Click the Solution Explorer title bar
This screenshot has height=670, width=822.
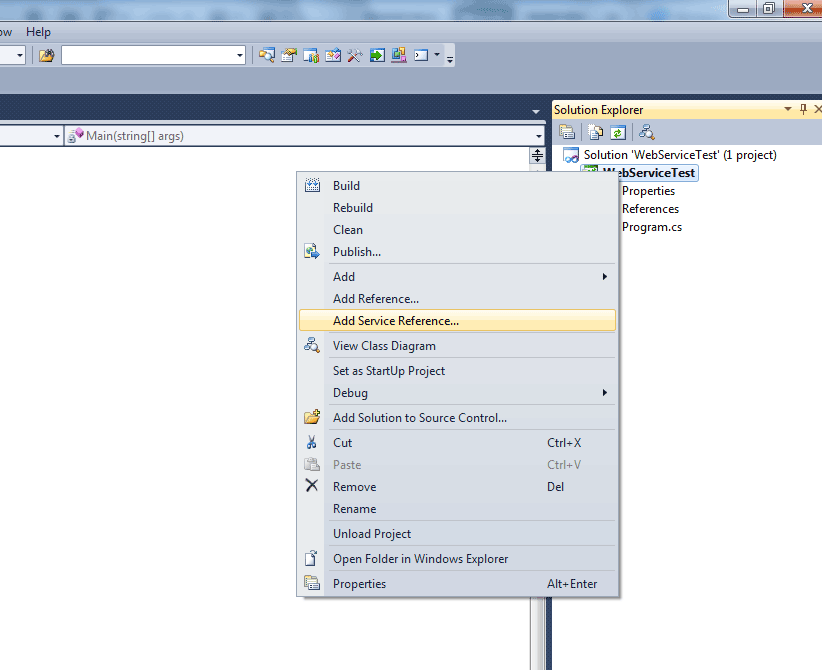coord(666,110)
